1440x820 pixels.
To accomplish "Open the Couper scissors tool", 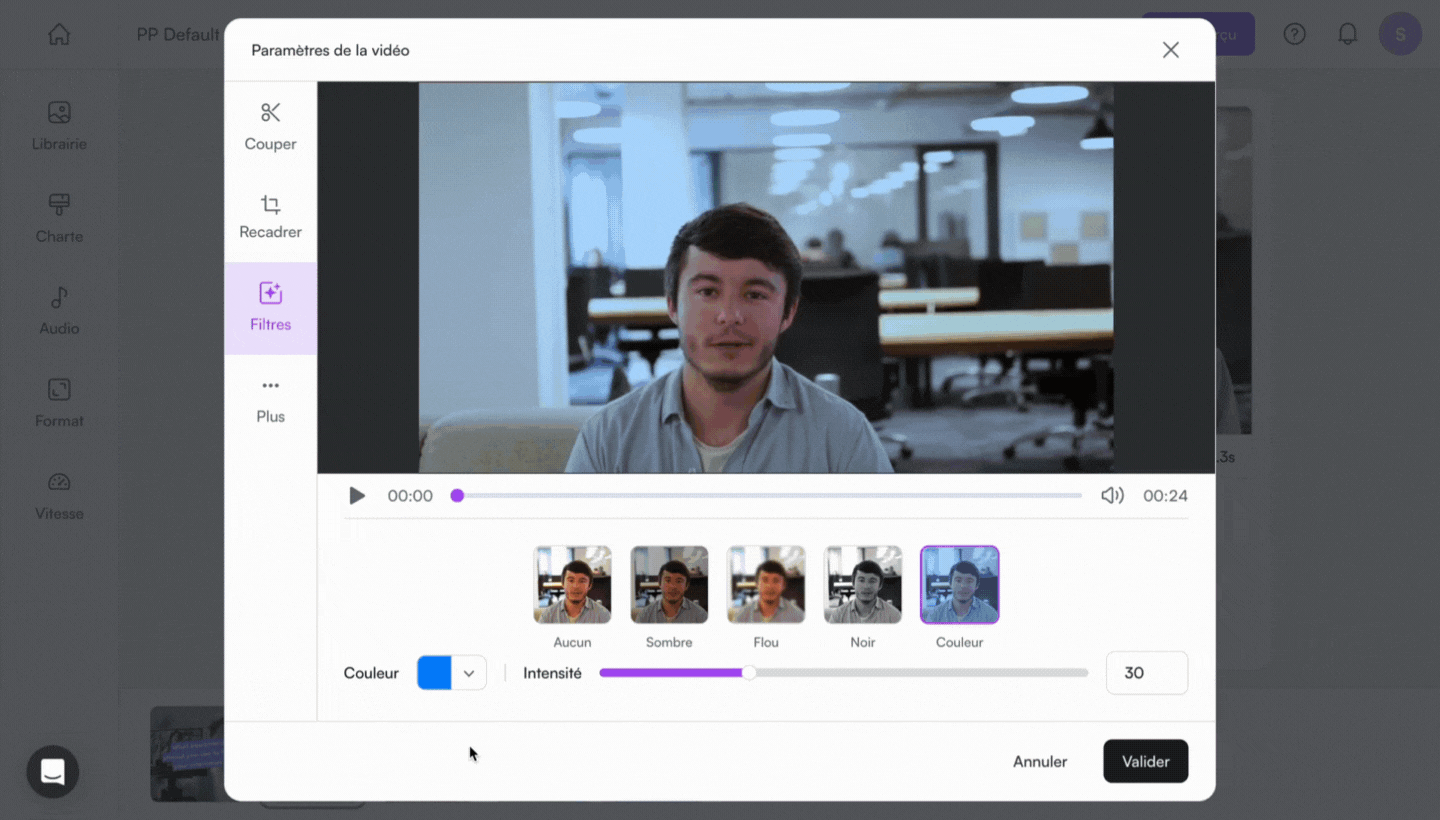I will [x=270, y=126].
